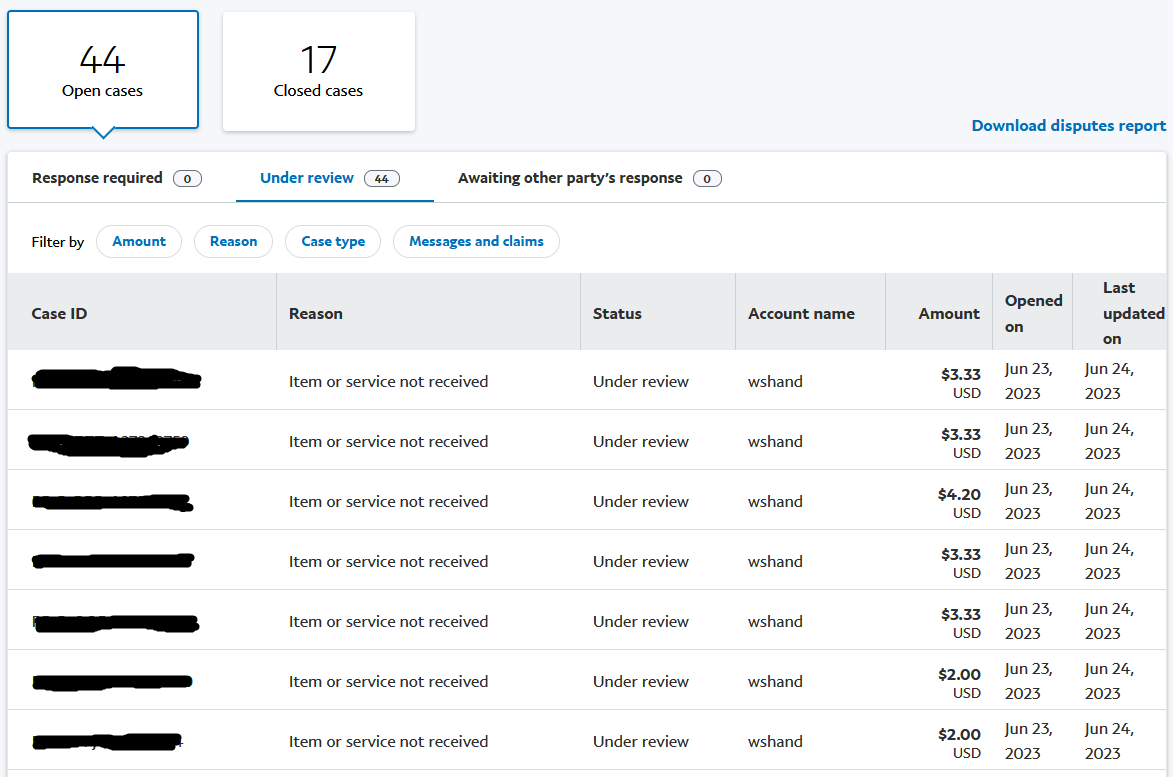Select the 17 Closed cases card

click(x=319, y=71)
